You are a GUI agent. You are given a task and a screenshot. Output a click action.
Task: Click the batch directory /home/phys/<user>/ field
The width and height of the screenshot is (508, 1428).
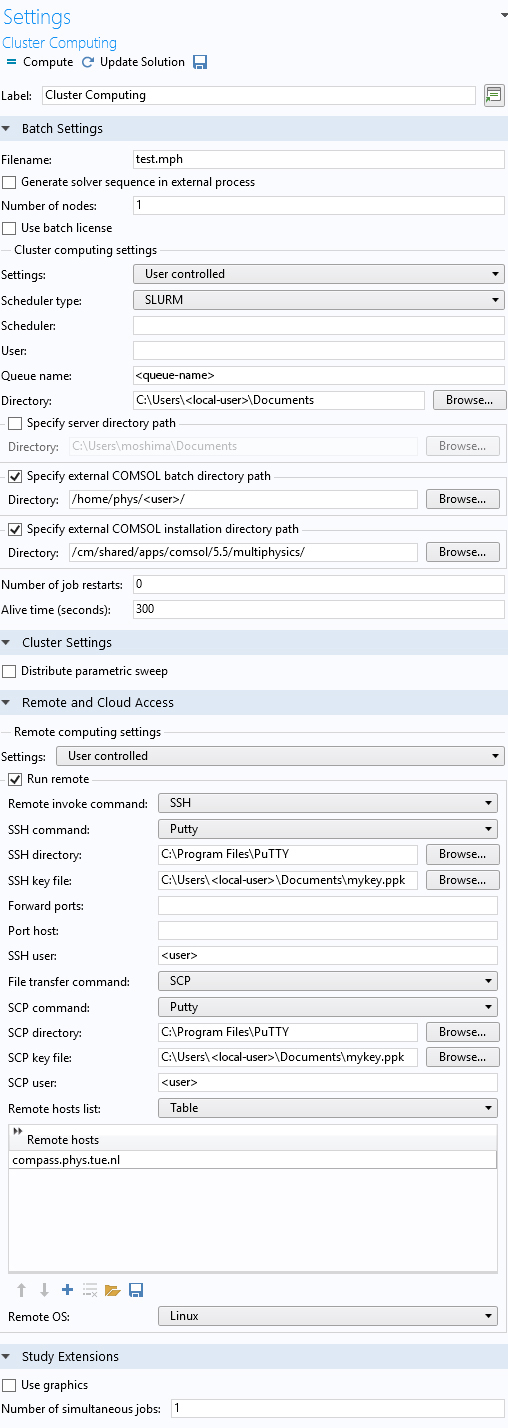coord(242,499)
